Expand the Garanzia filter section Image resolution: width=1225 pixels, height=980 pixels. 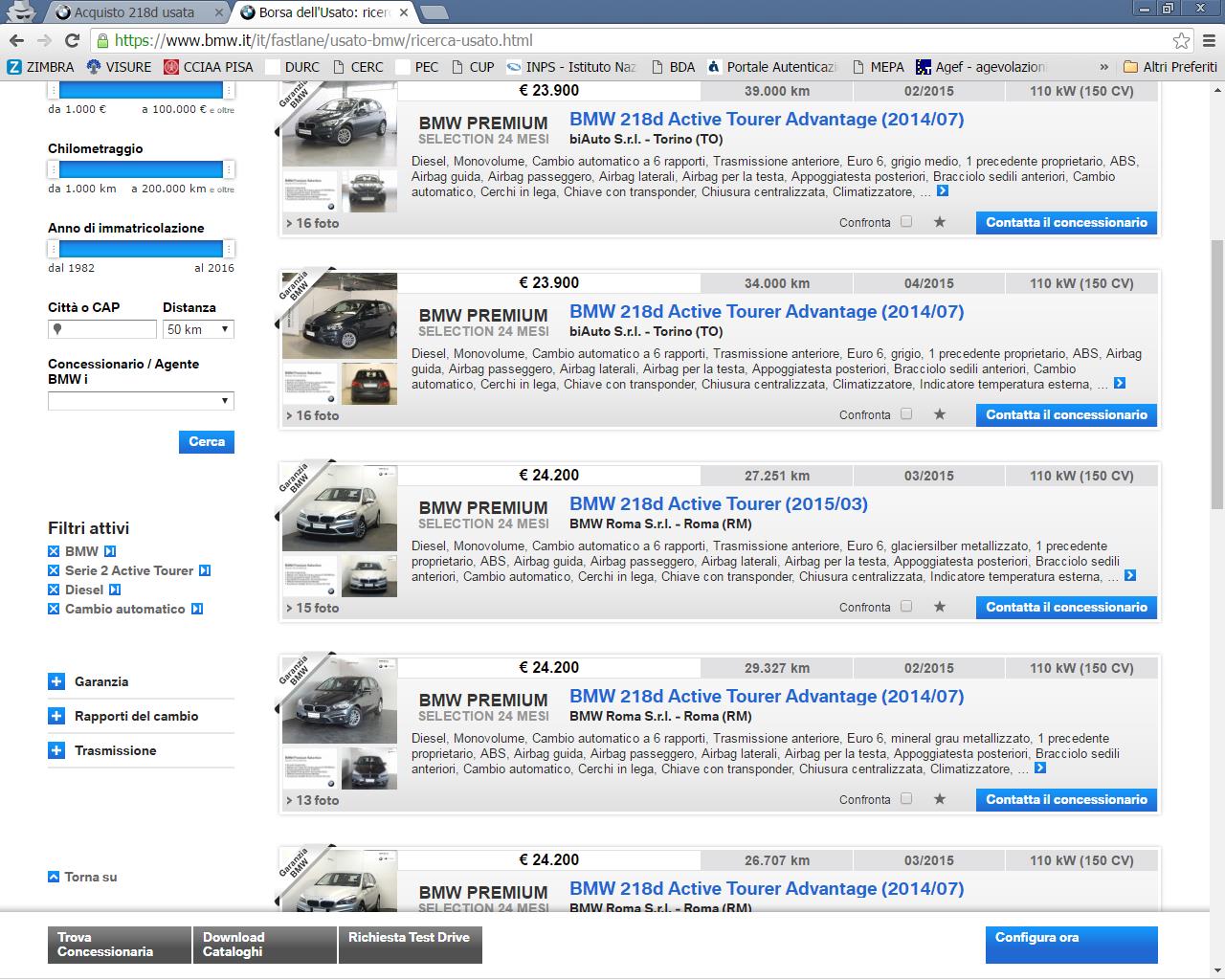[x=56, y=681]
